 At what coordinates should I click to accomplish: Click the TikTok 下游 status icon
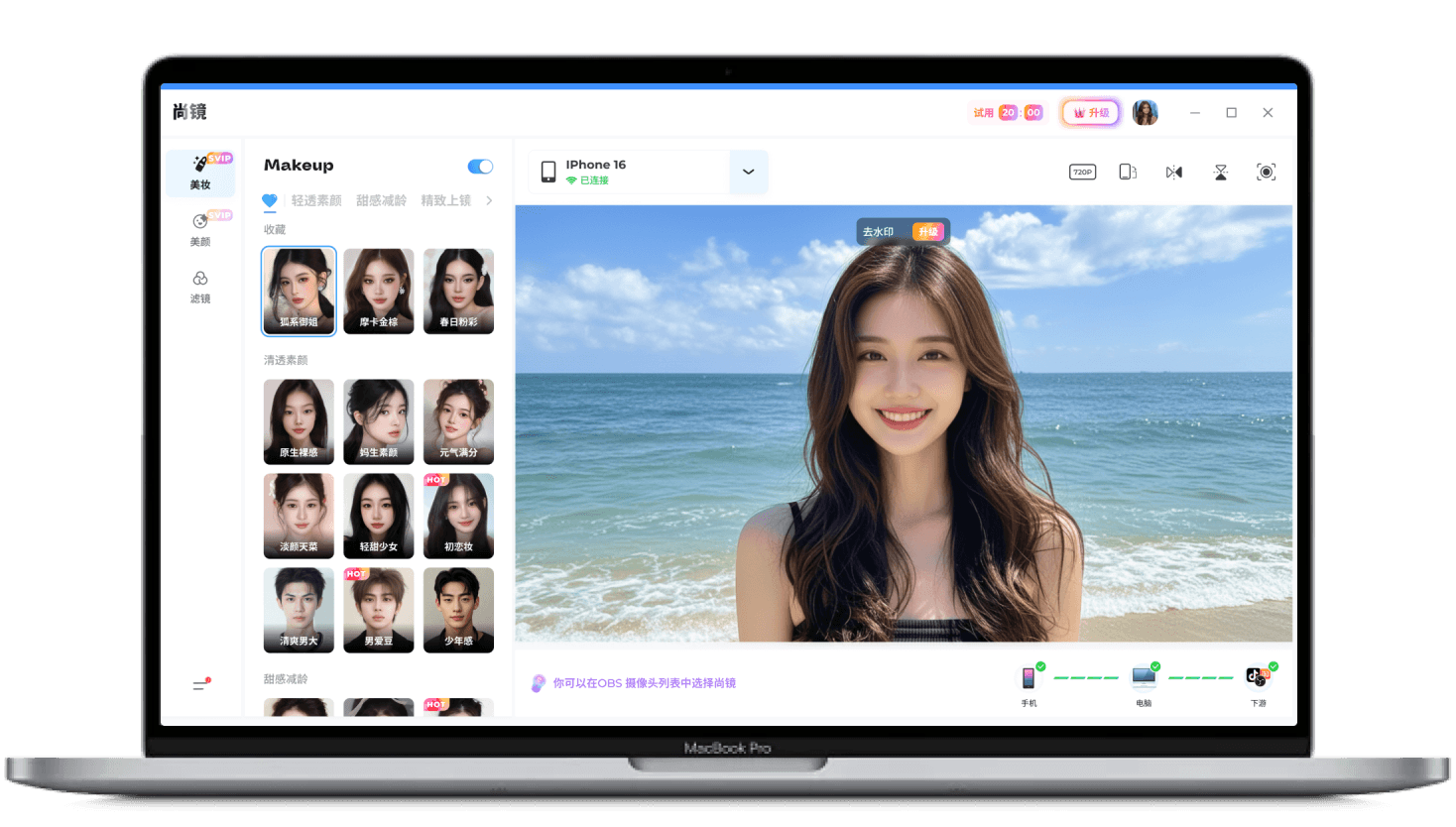click(1257, 676)
